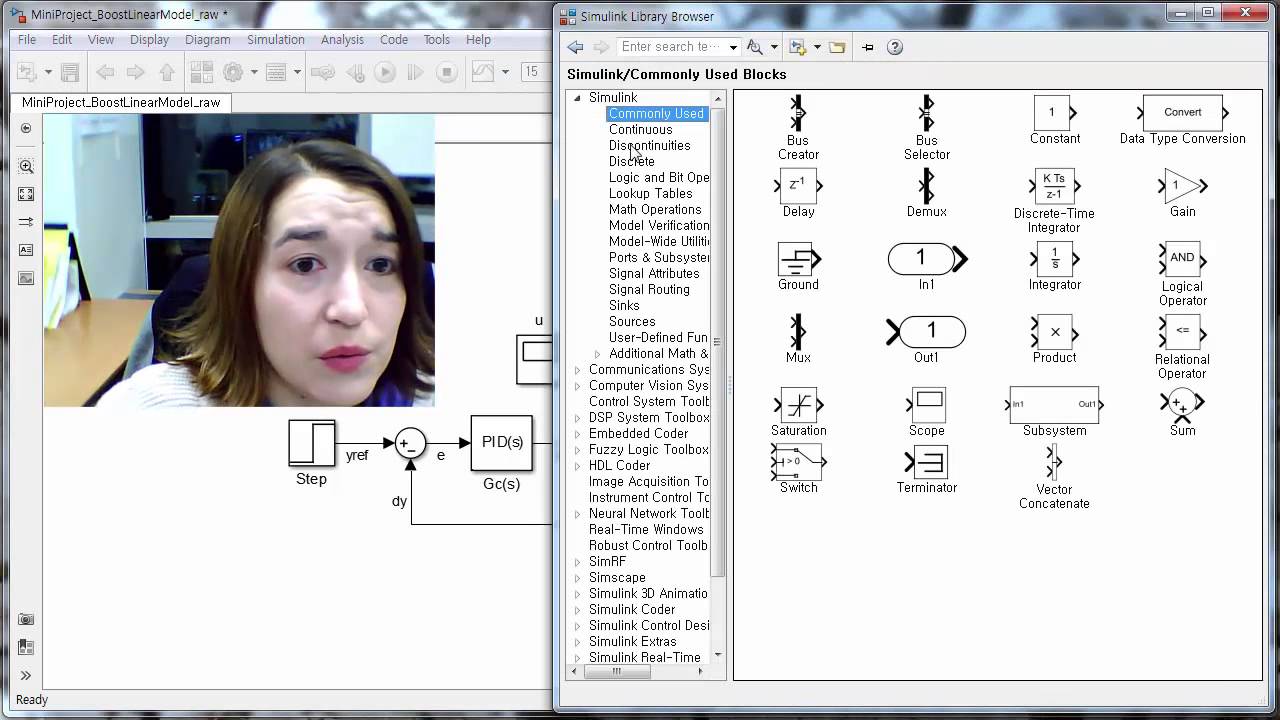Open the search text dropdown arrow
Screen dimensions: 1280x720
pyautogui.click(x=733, y=47)
